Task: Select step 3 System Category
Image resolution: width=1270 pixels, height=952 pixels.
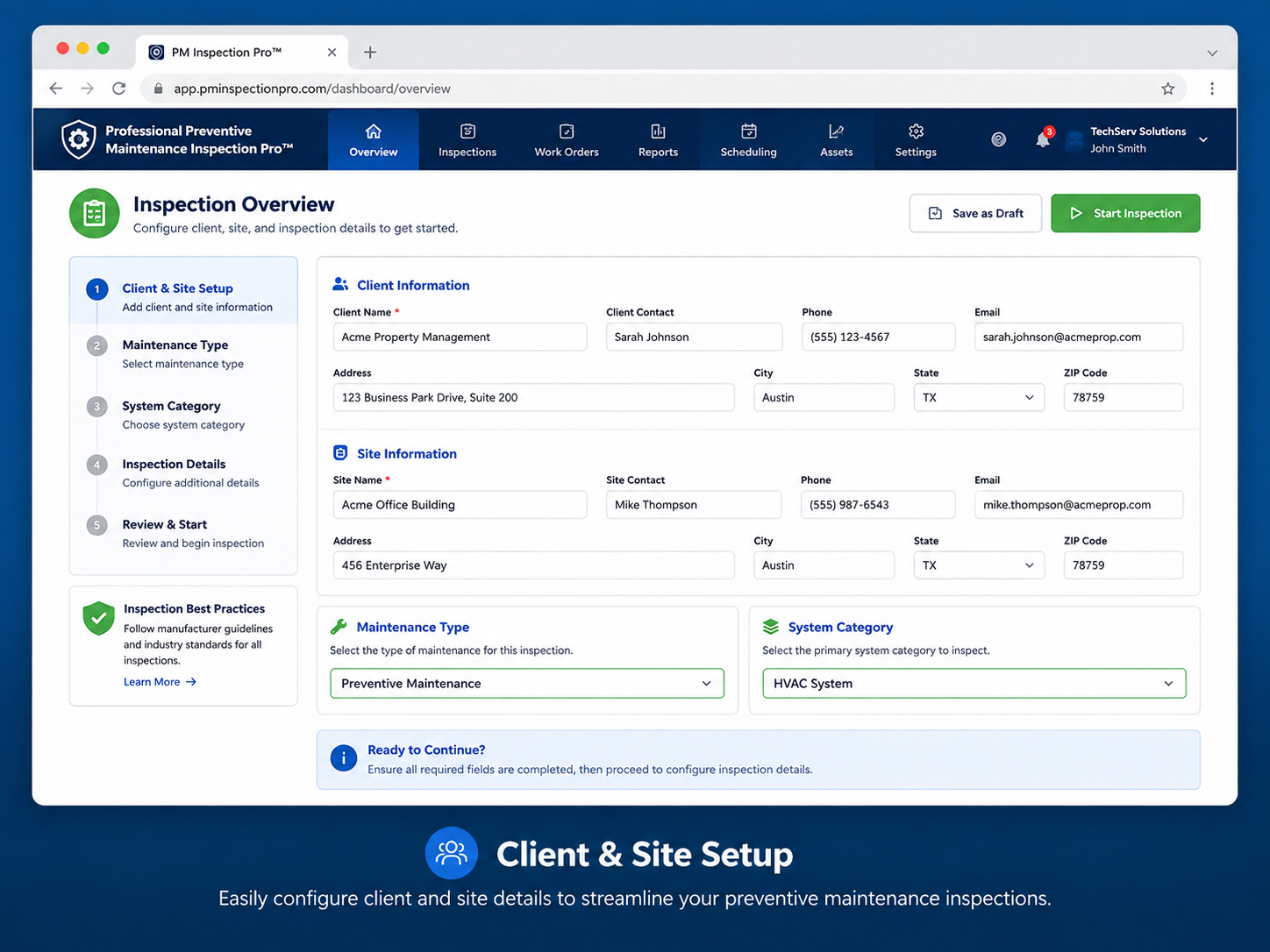Action: click(x=183, y=415)
